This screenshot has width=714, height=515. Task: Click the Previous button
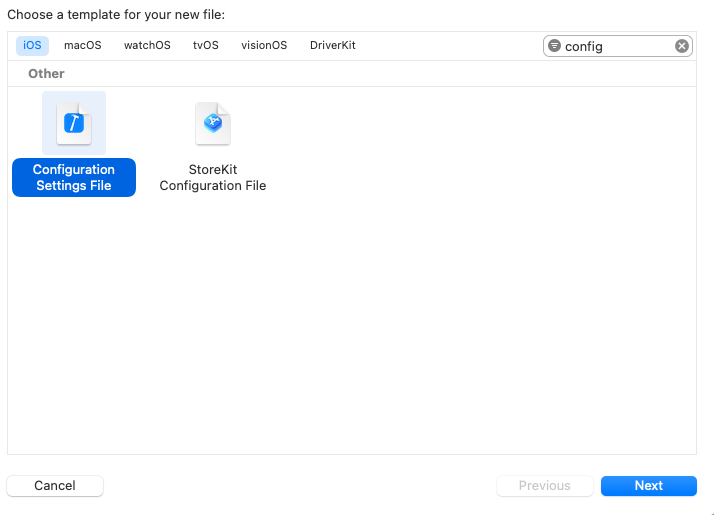[x=545, y=486]
